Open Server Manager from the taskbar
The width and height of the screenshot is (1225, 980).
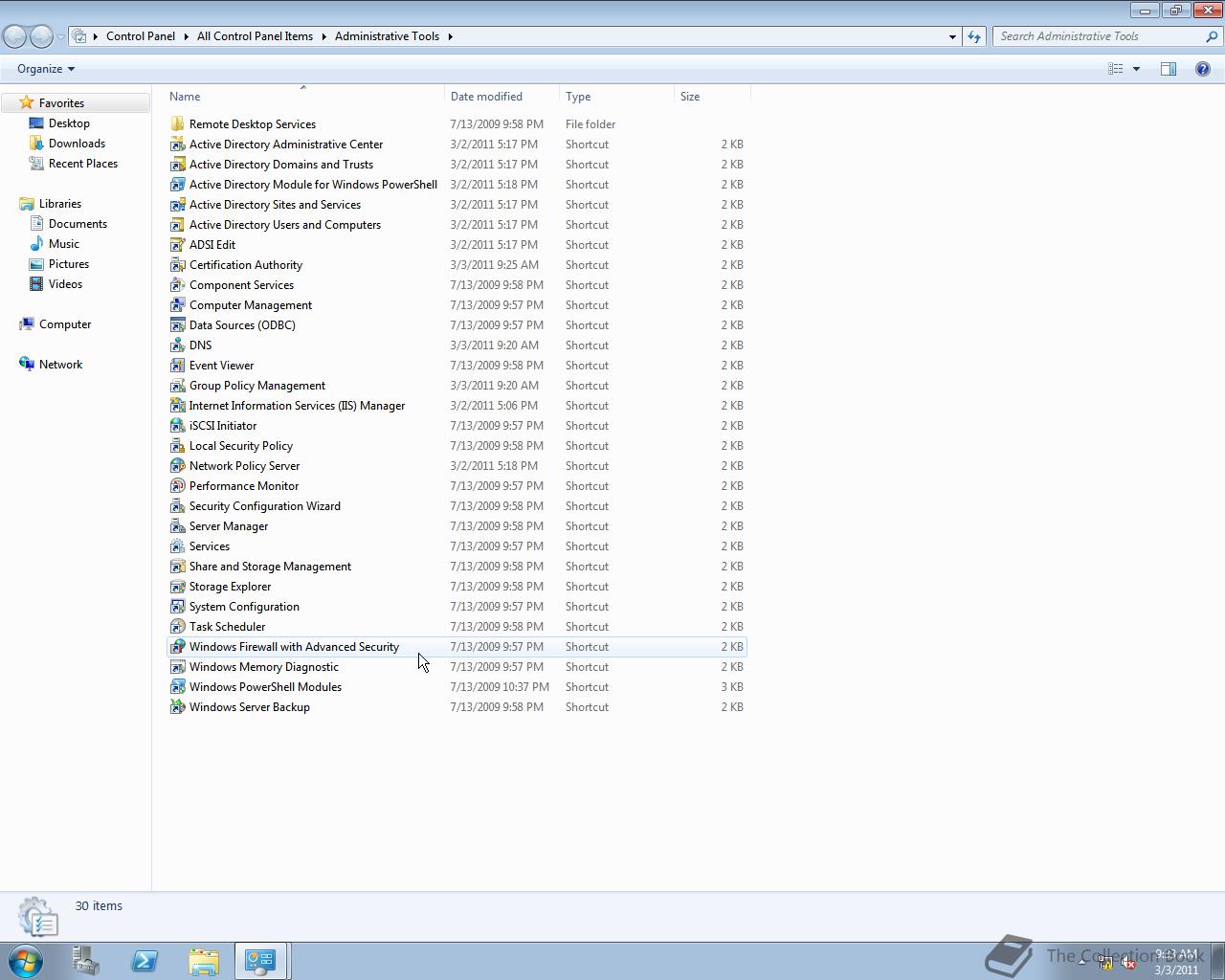tap(86, 961)
